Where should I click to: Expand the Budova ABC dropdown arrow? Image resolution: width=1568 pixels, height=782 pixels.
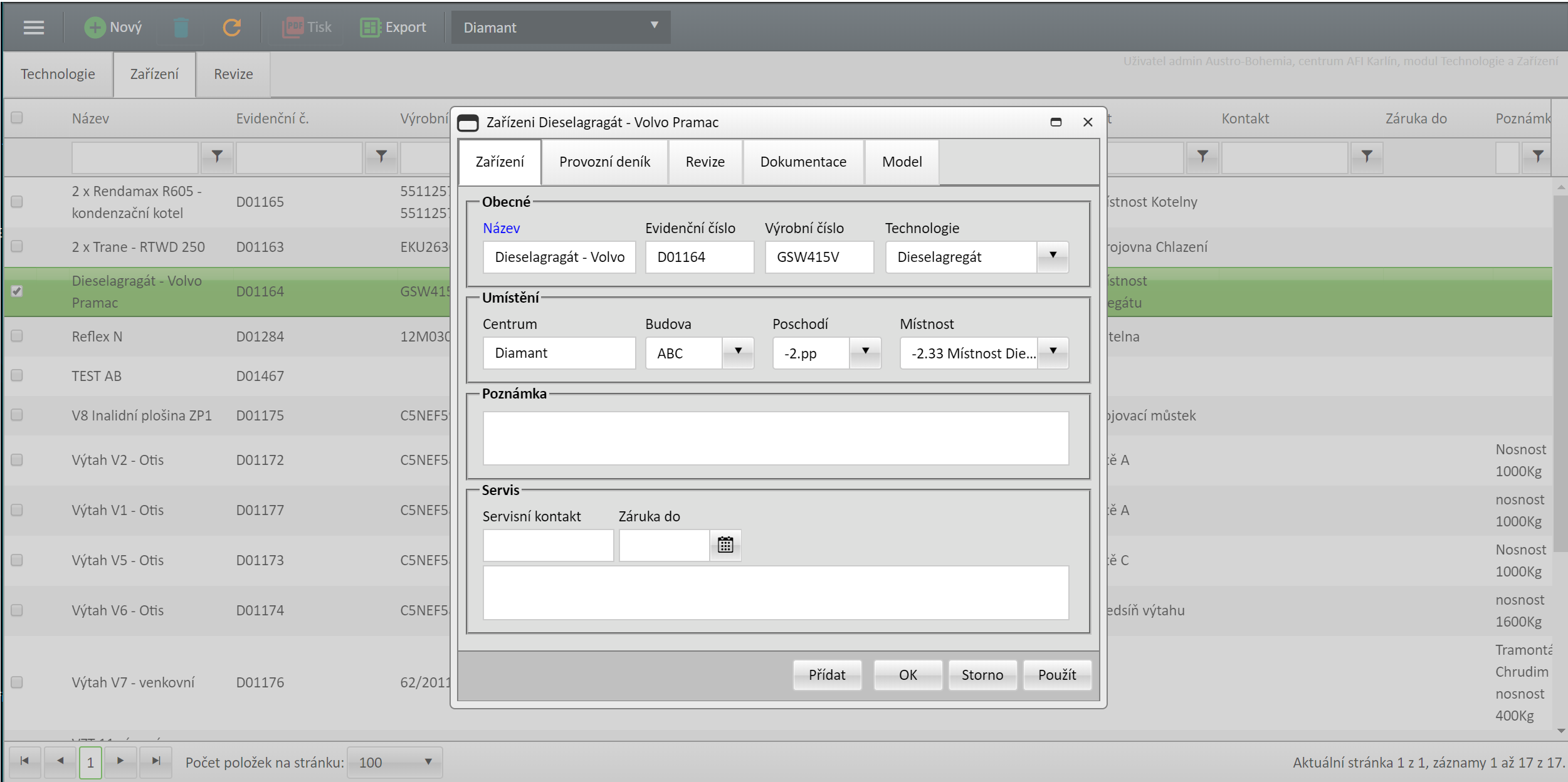[x=738, y=353]
